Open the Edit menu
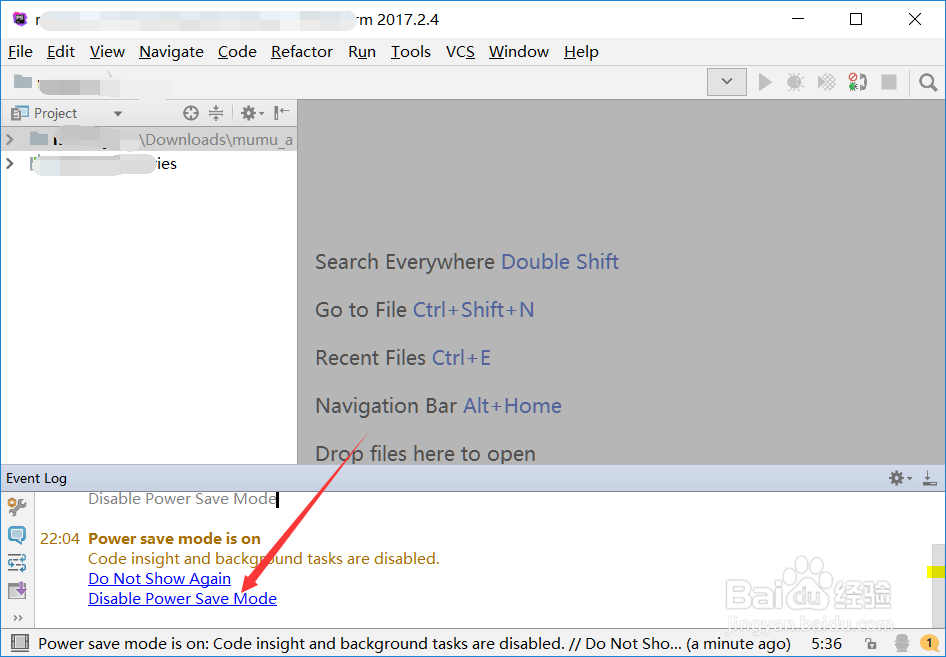Viewport: 946px width, 657px height. point(60,52)
